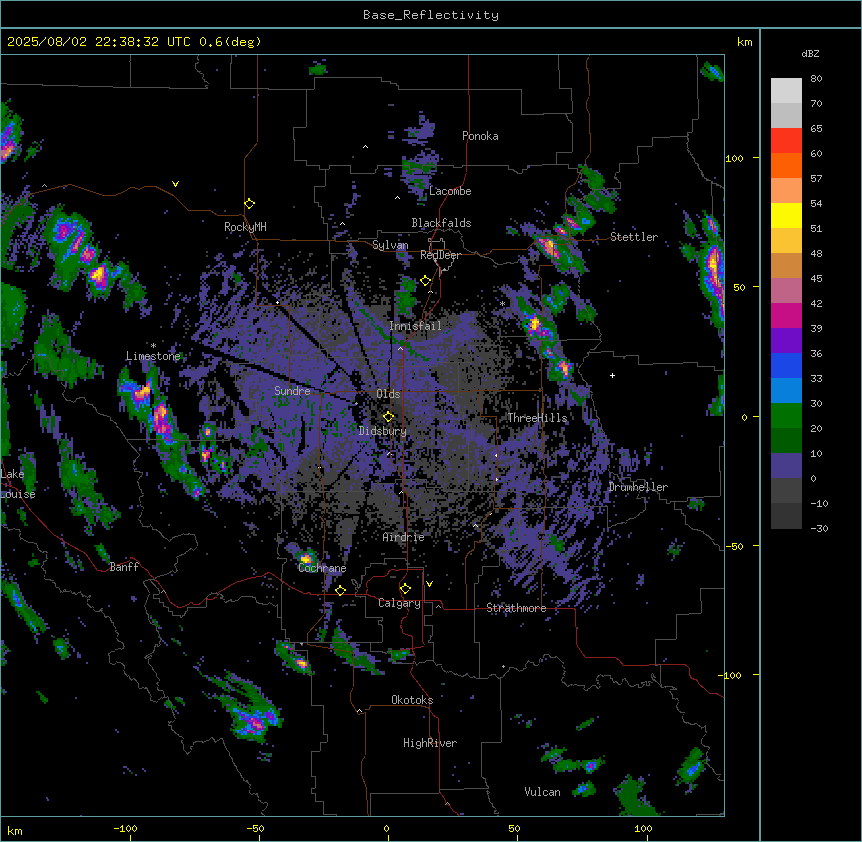This screenshot has width=862, height=842.
Task: Click the -100 tick on vertical km axis
Action: tap(731, 675)
